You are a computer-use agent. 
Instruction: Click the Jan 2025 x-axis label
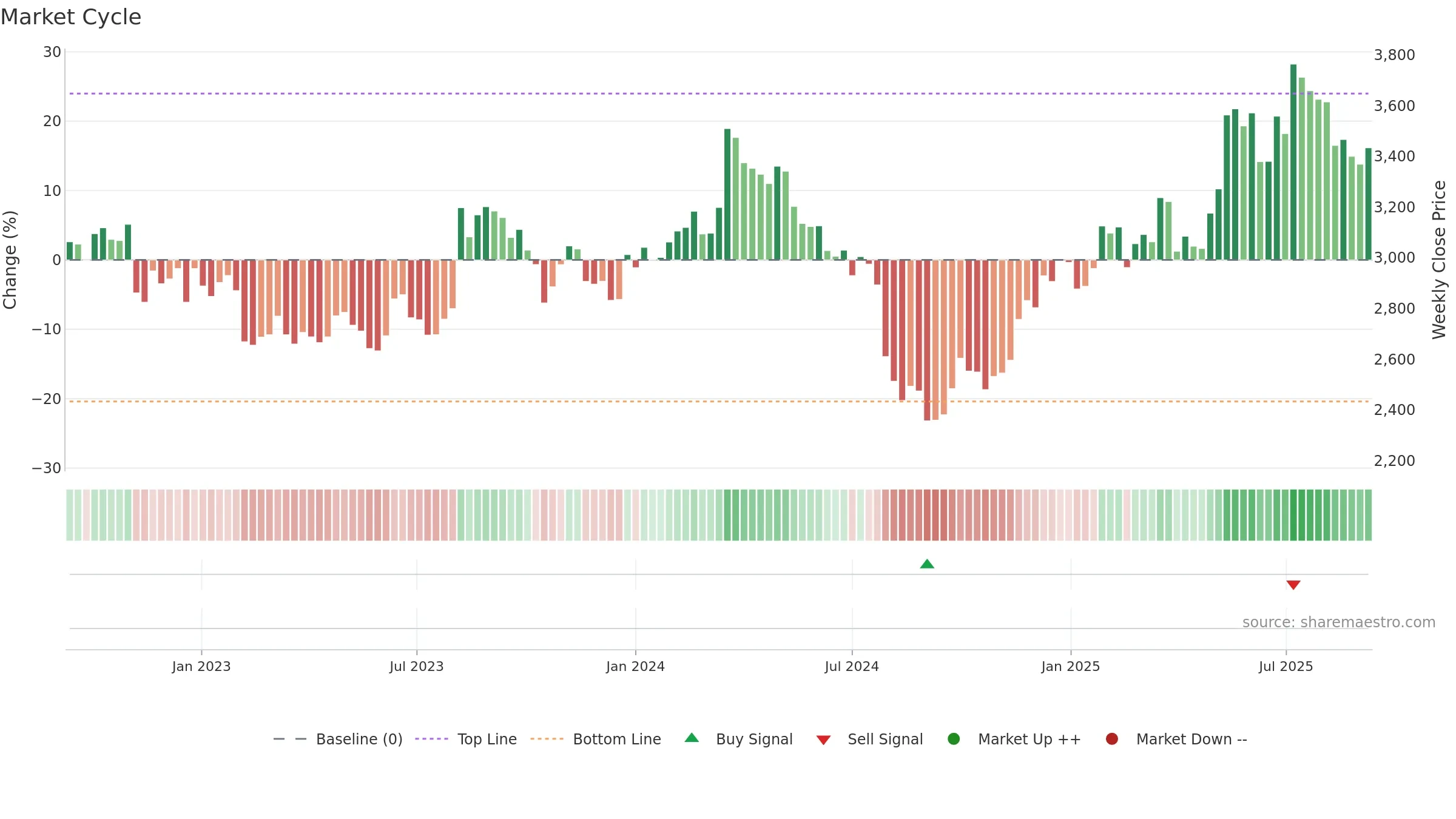click(x=1071, y=666)
